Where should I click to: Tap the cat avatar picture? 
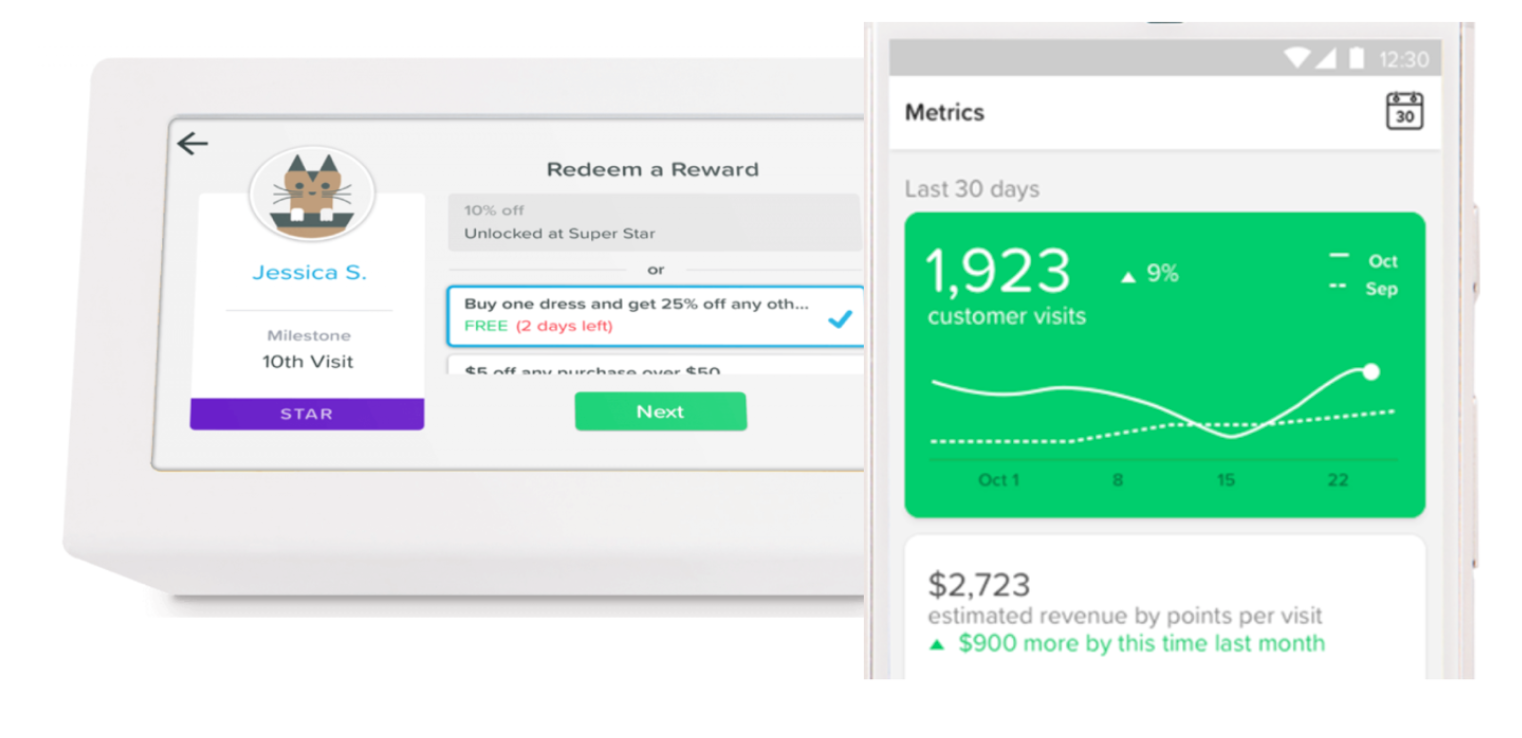(x=312, y=194)
